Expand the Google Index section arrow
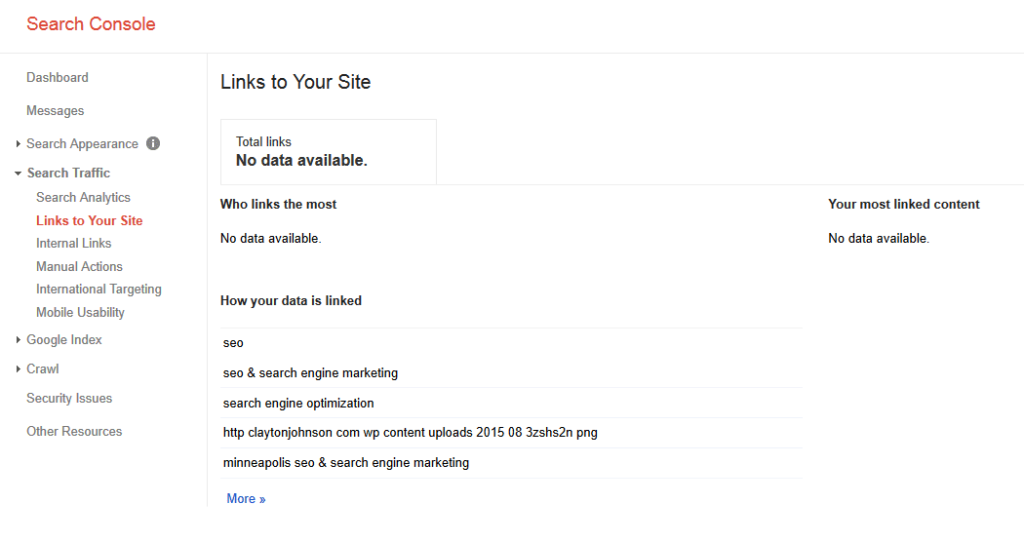Viewport: 1024px width, 542px height. coord(19,340)
